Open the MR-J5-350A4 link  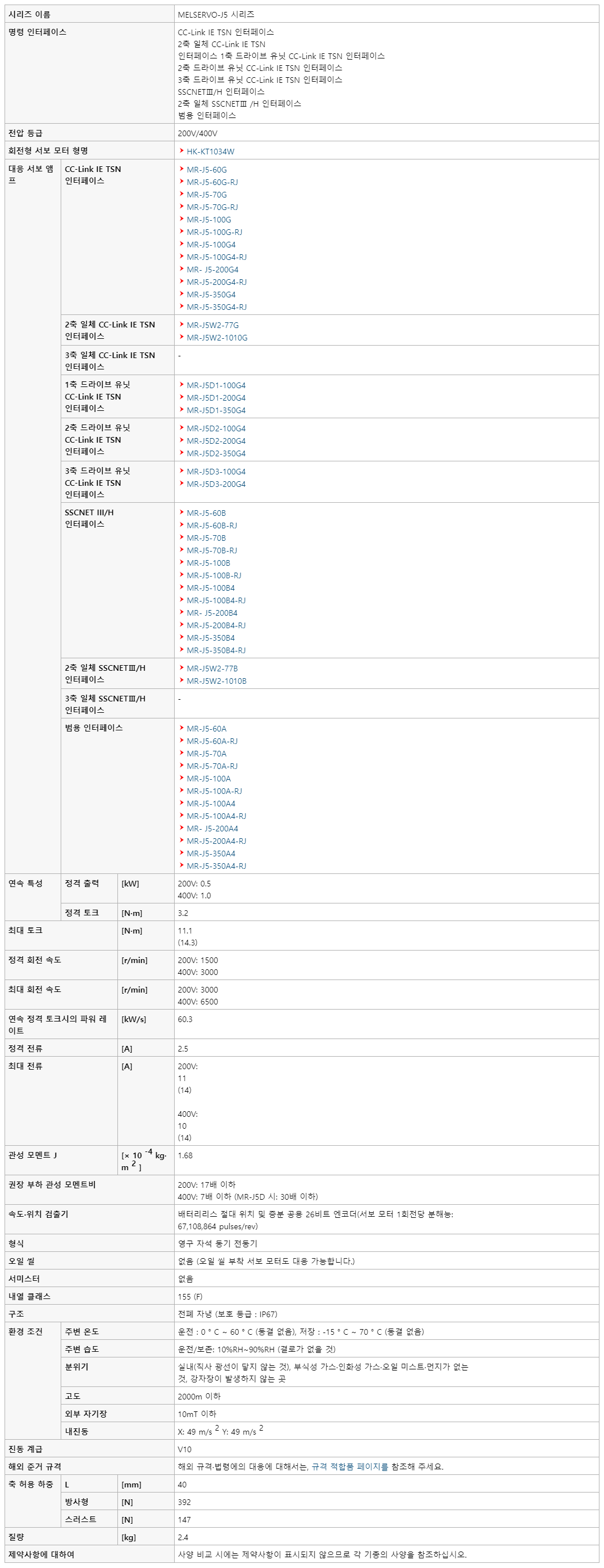211,854
